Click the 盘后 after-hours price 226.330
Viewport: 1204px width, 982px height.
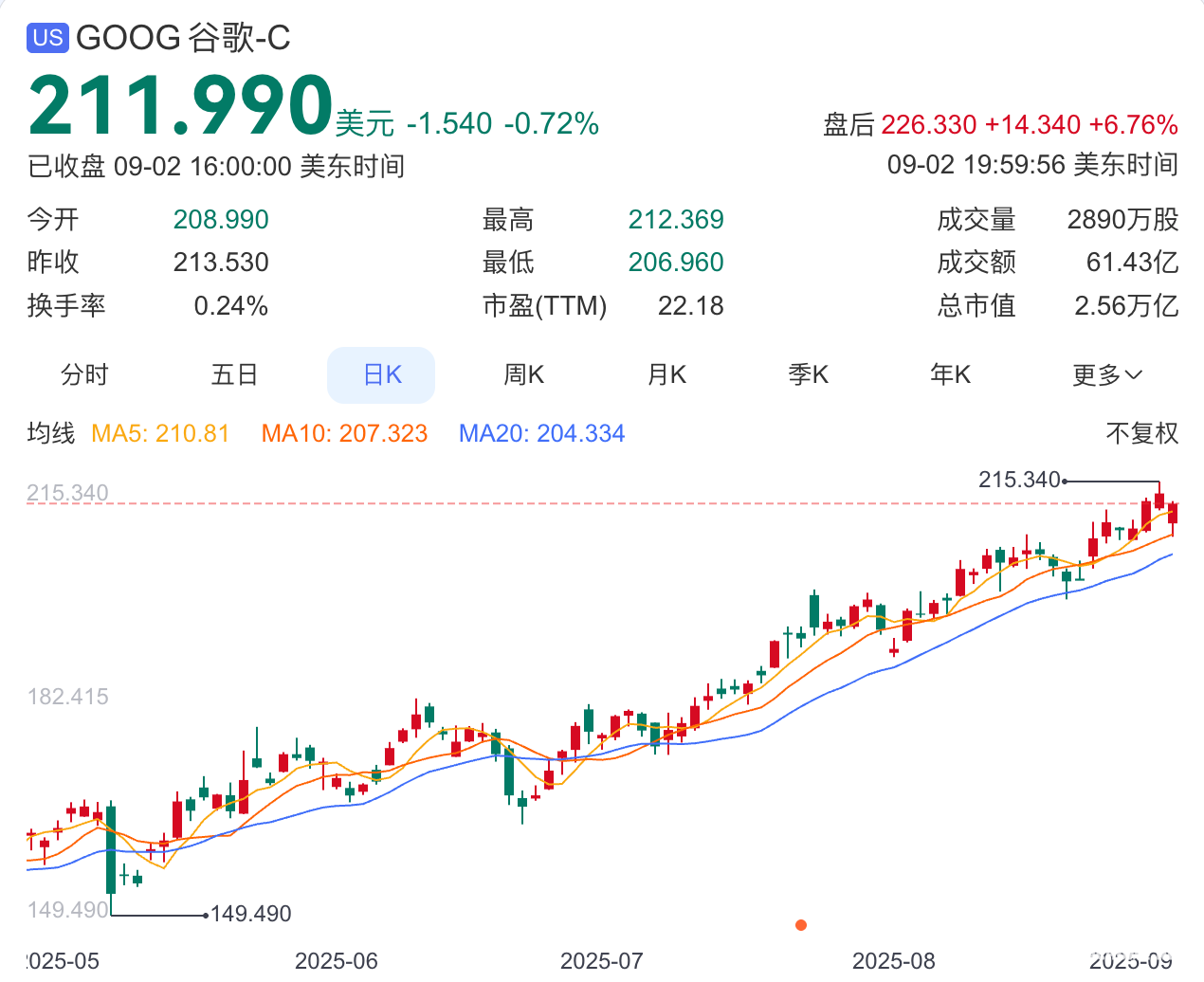[928, 125]
